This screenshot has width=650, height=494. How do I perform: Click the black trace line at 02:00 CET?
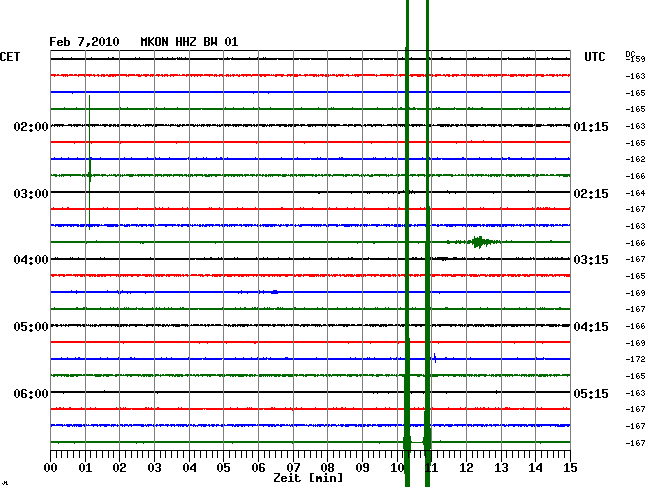pyautogui.click(x=310, y=125)
